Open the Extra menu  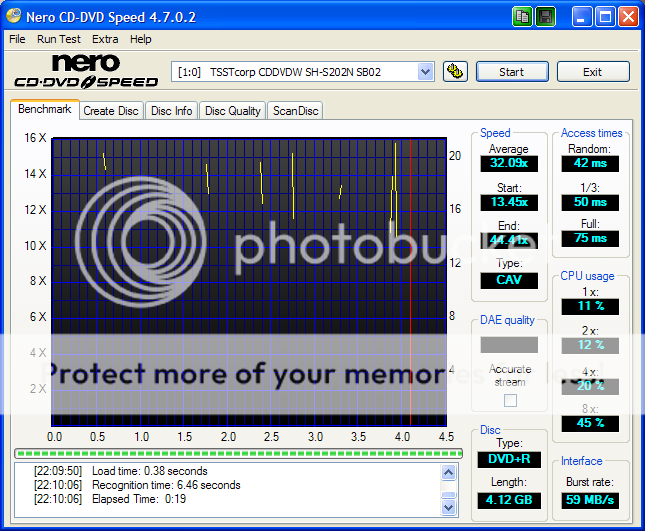[x=105, y=39]
